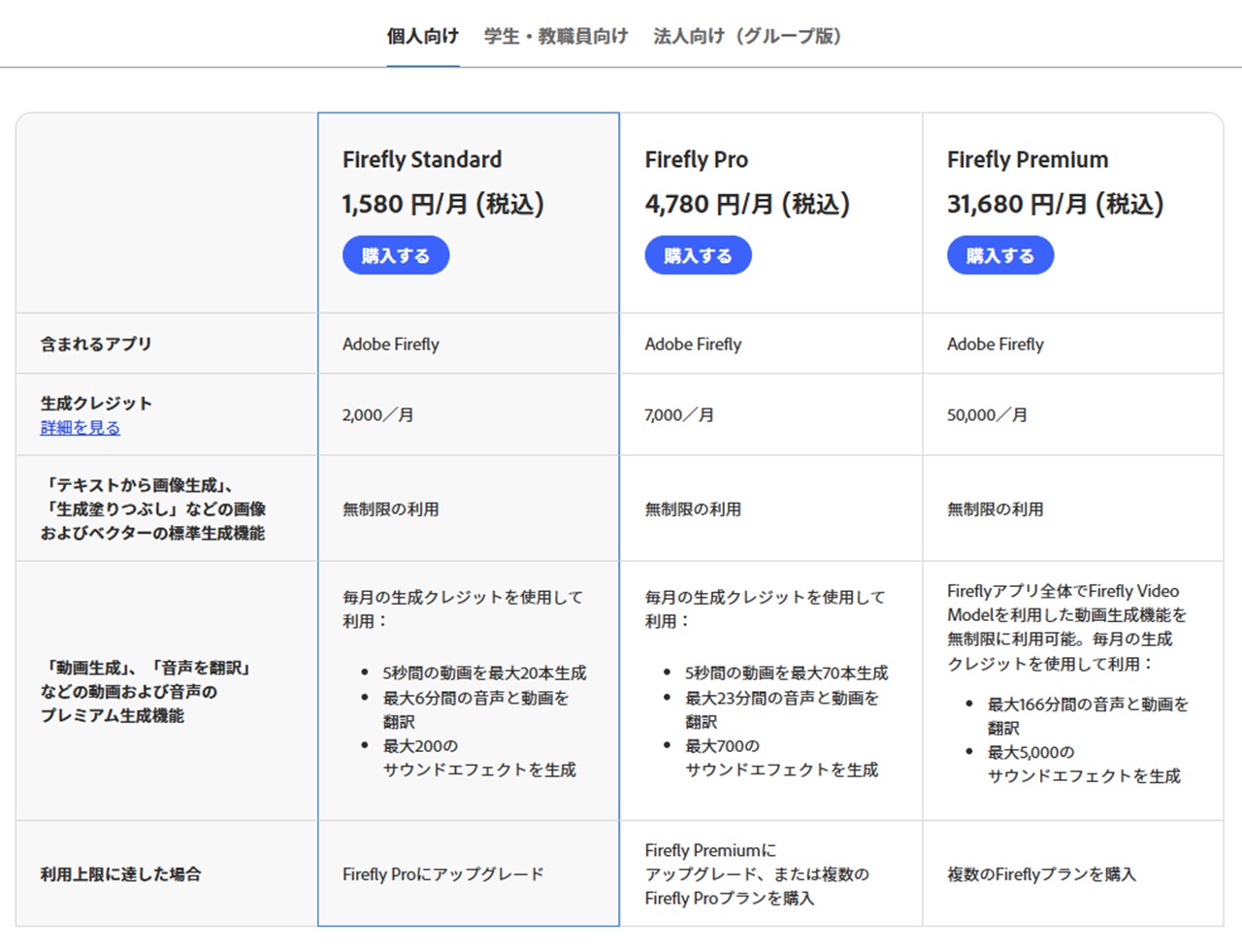Open 法人向け(グループ版) tab
The width and height of the screenshot is (1242, 952).
pyautogui.click(x=748, y=36)
